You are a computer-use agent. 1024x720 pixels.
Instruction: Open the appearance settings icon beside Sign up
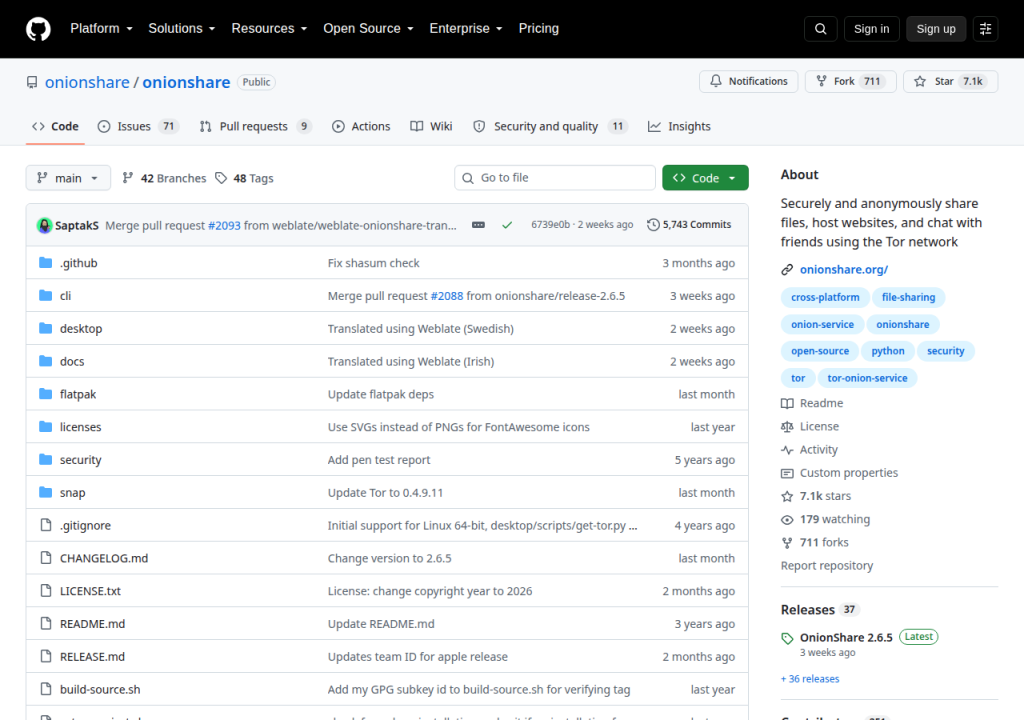[x=985, y=29]
